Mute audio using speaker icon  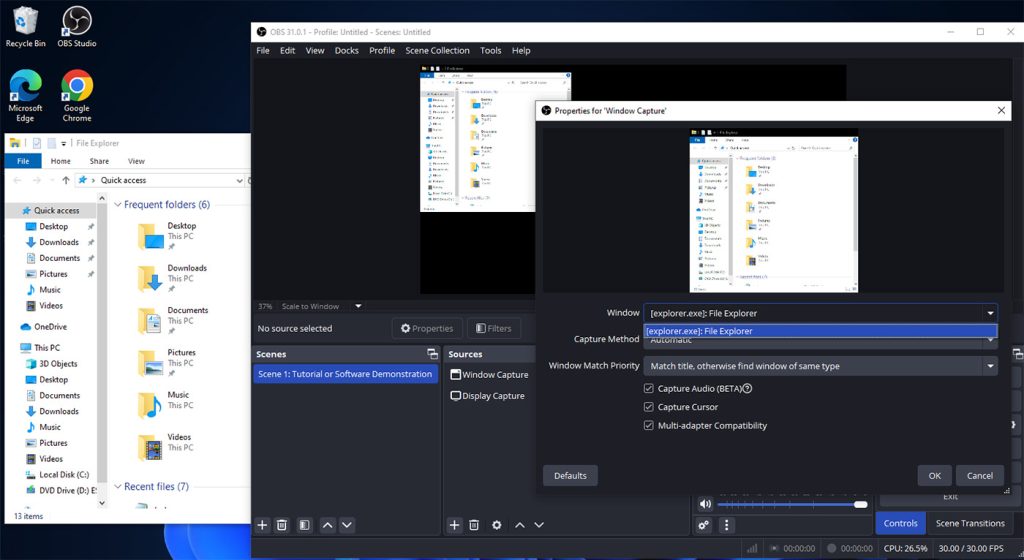coord(705,504)
